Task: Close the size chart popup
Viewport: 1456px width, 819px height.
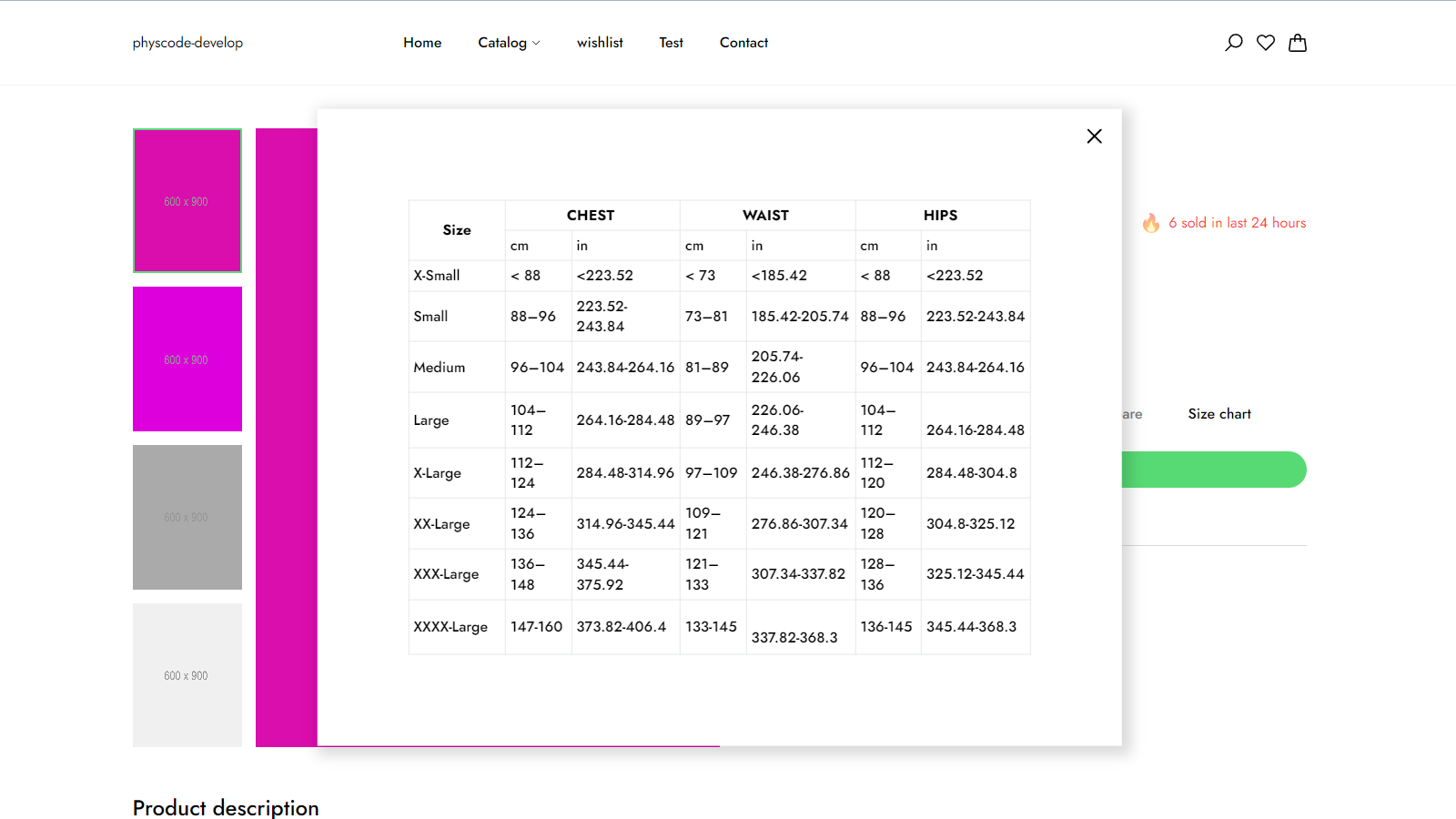Action: (x=1094, y=136)
